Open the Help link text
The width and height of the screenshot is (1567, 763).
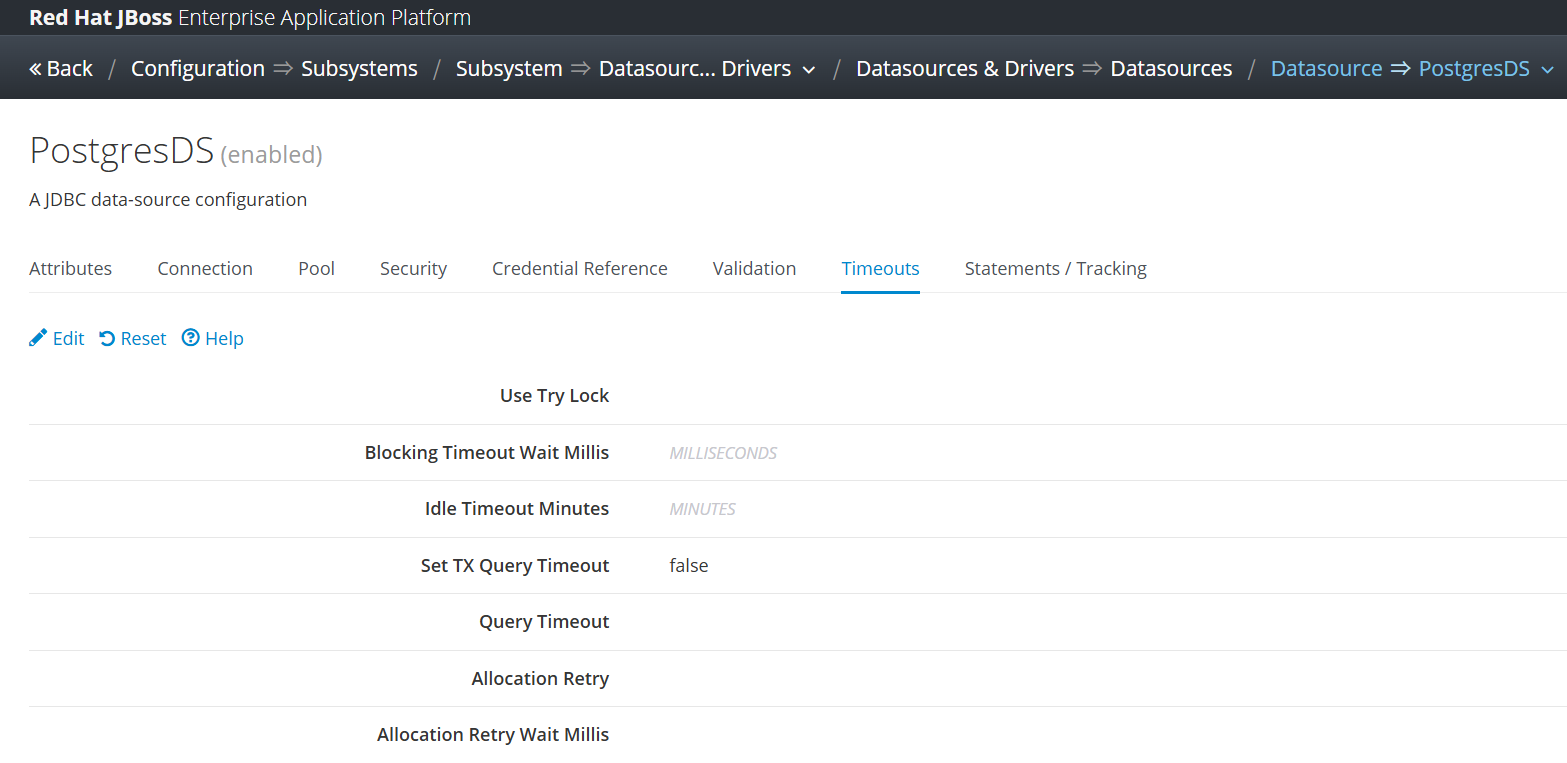(224, 338)
